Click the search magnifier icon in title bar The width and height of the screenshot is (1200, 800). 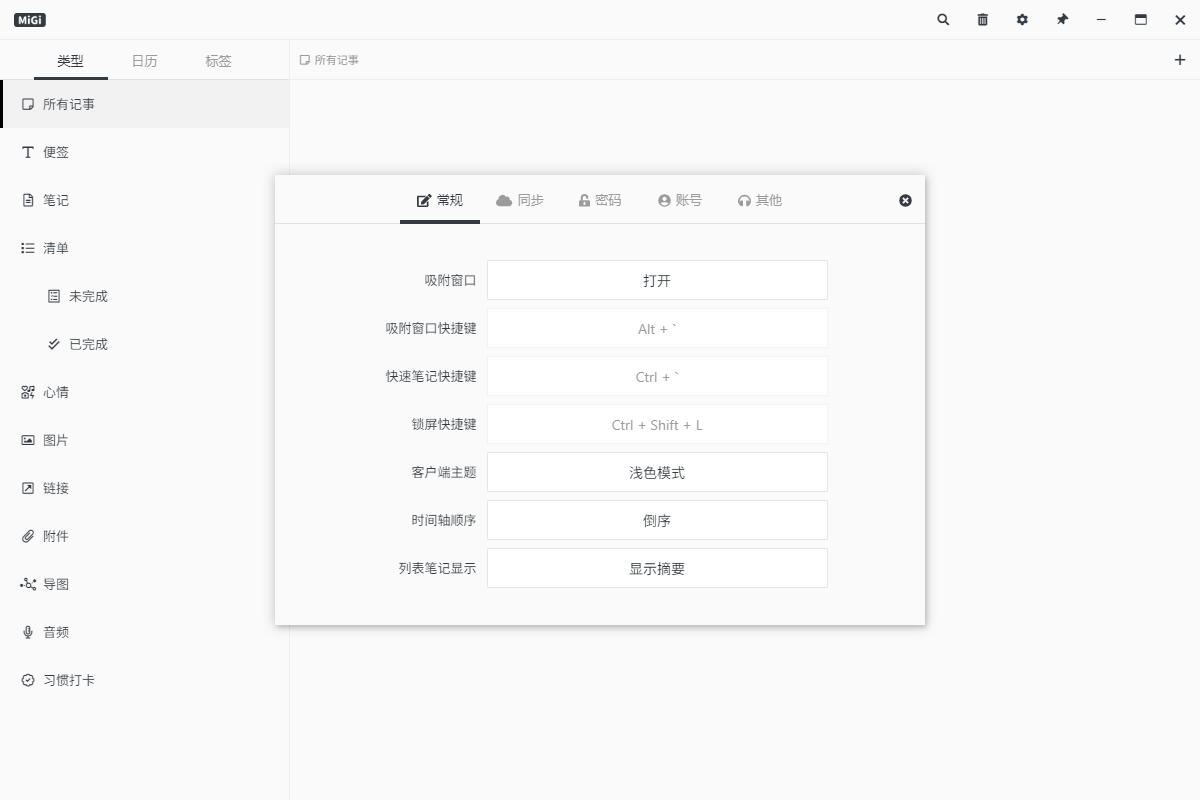point(943,20)
